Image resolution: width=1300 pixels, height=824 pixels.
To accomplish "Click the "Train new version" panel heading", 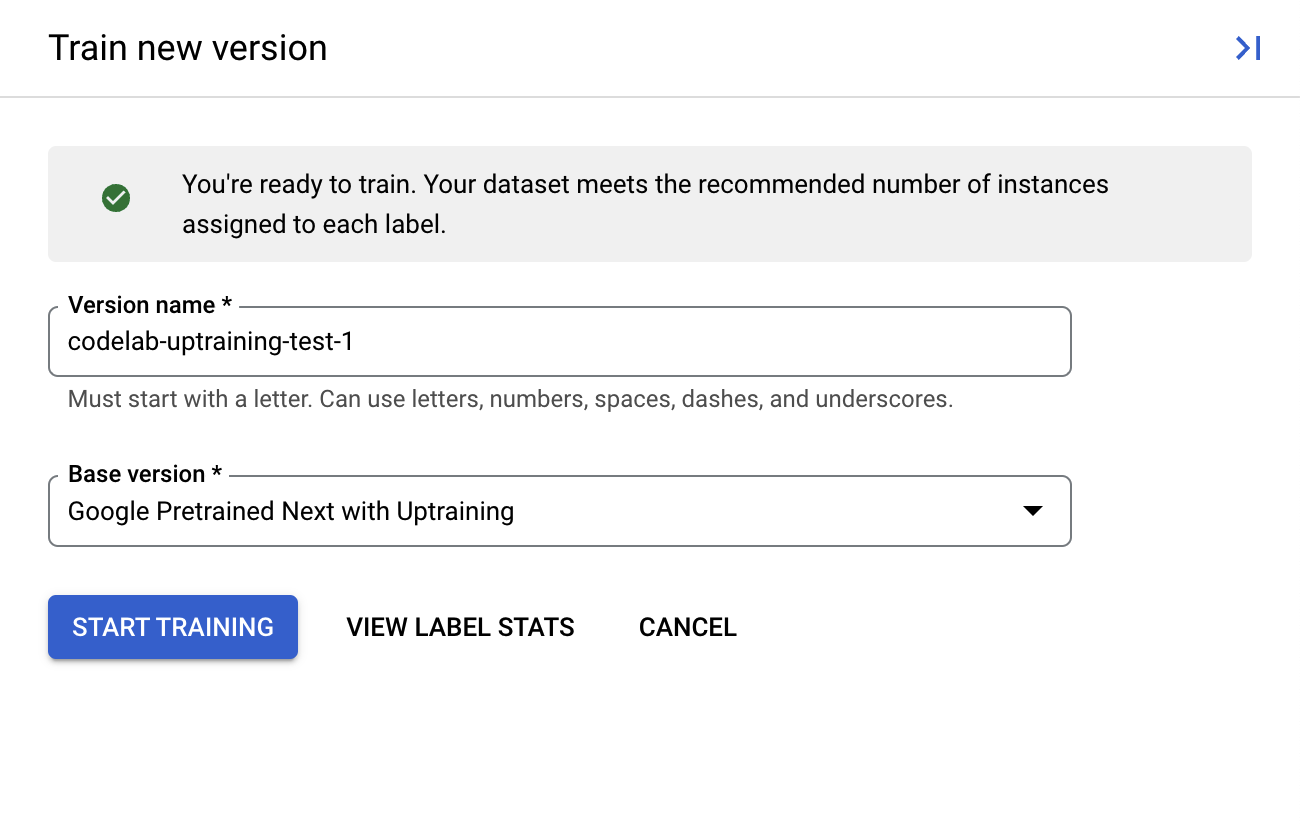I will 188,48.
